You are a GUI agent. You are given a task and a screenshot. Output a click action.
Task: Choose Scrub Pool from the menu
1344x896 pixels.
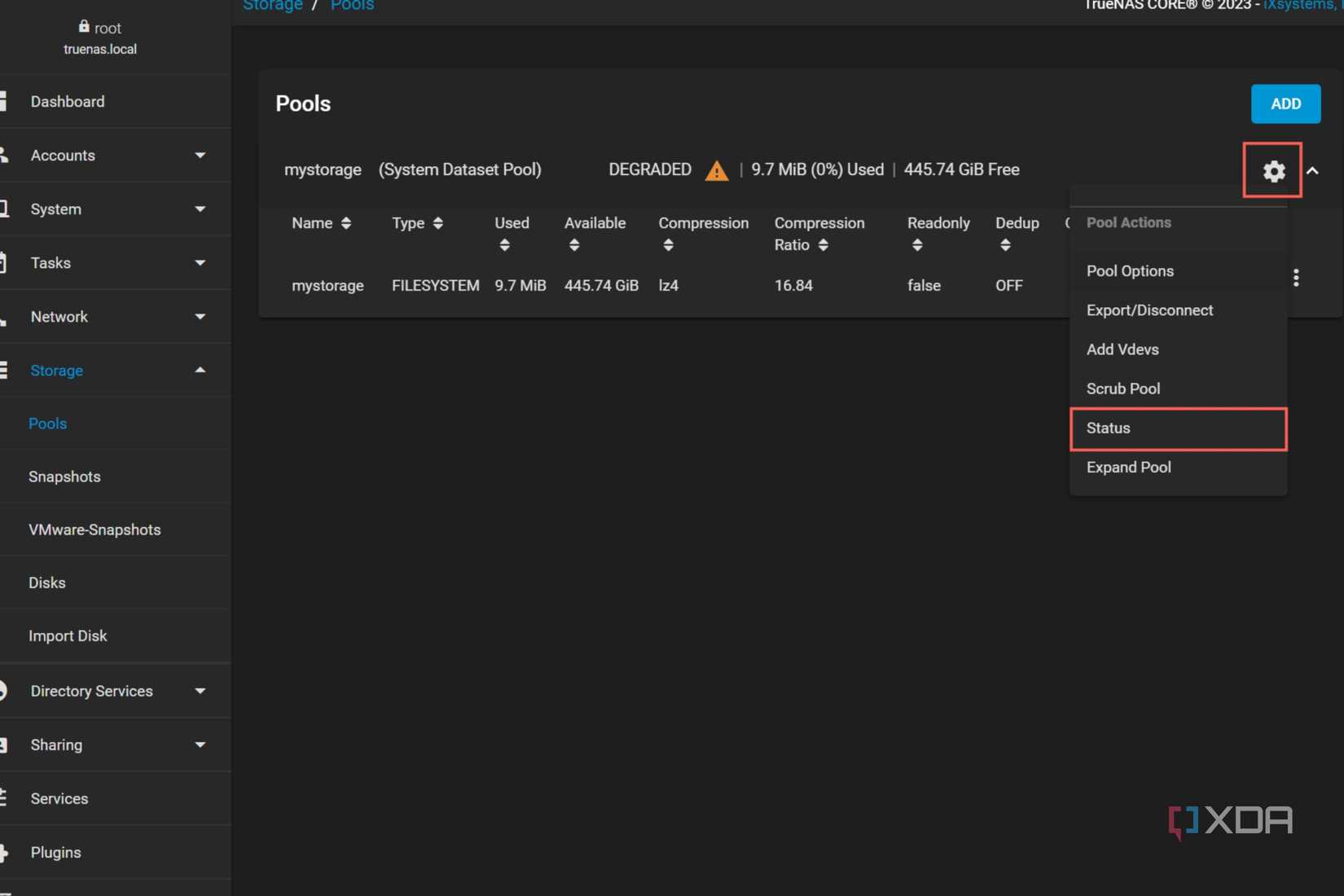[1178, 389]
